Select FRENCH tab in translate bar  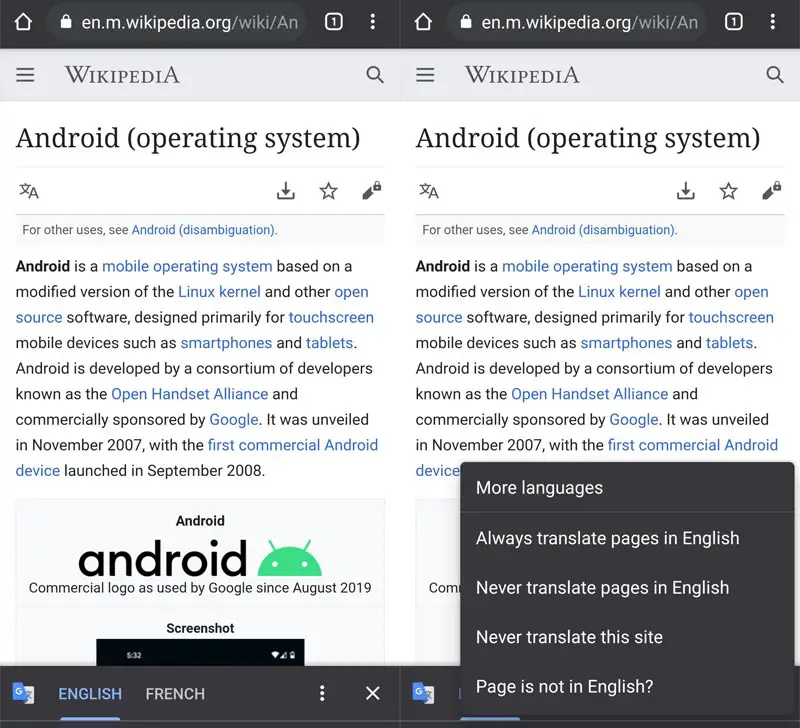(175, 694)
